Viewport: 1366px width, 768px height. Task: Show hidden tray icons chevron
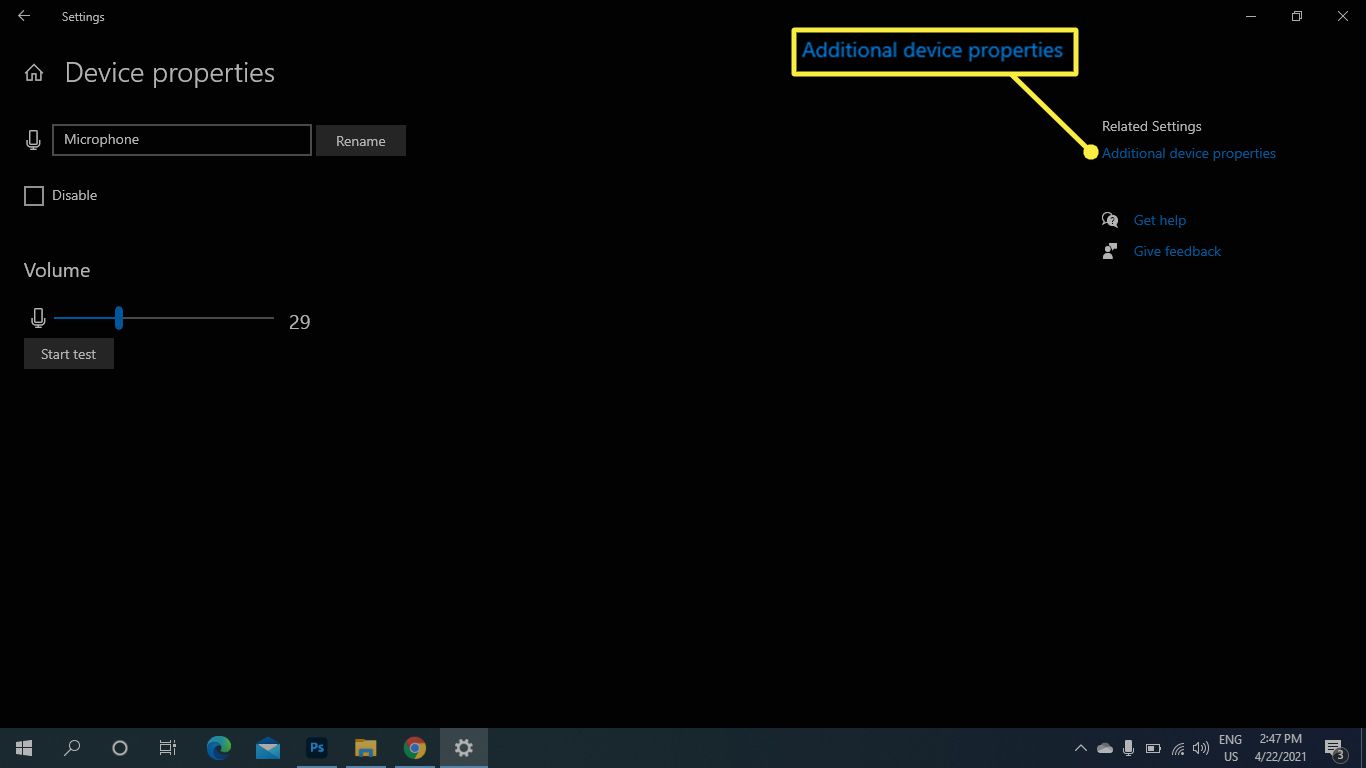click(x=1081, y=748)
